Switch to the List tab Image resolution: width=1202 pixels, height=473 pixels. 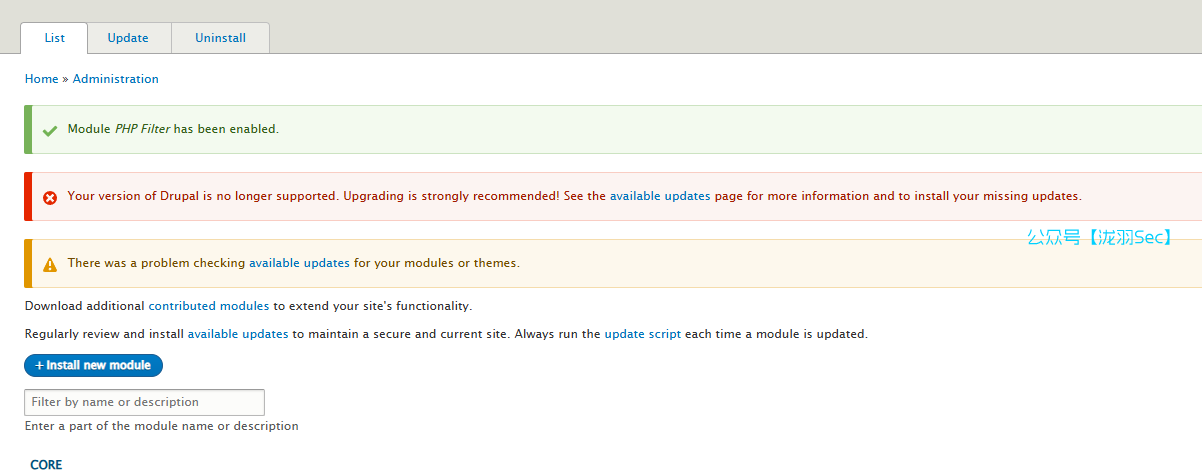point(54,38)
